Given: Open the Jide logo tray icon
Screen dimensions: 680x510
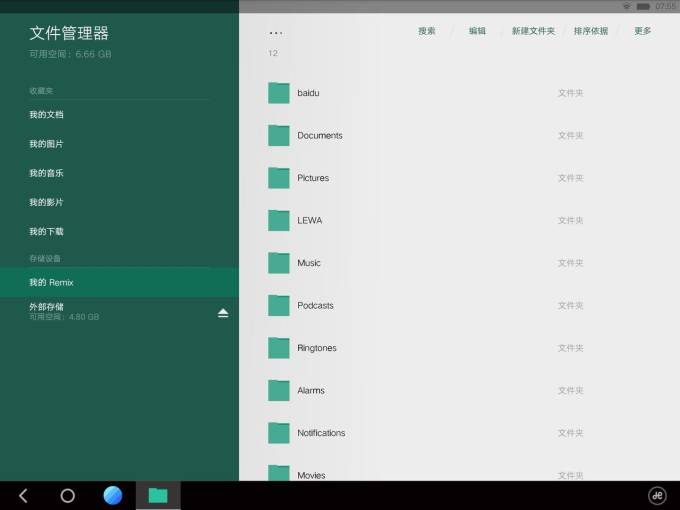Looking at the screenshot, I should click(657, 495).
